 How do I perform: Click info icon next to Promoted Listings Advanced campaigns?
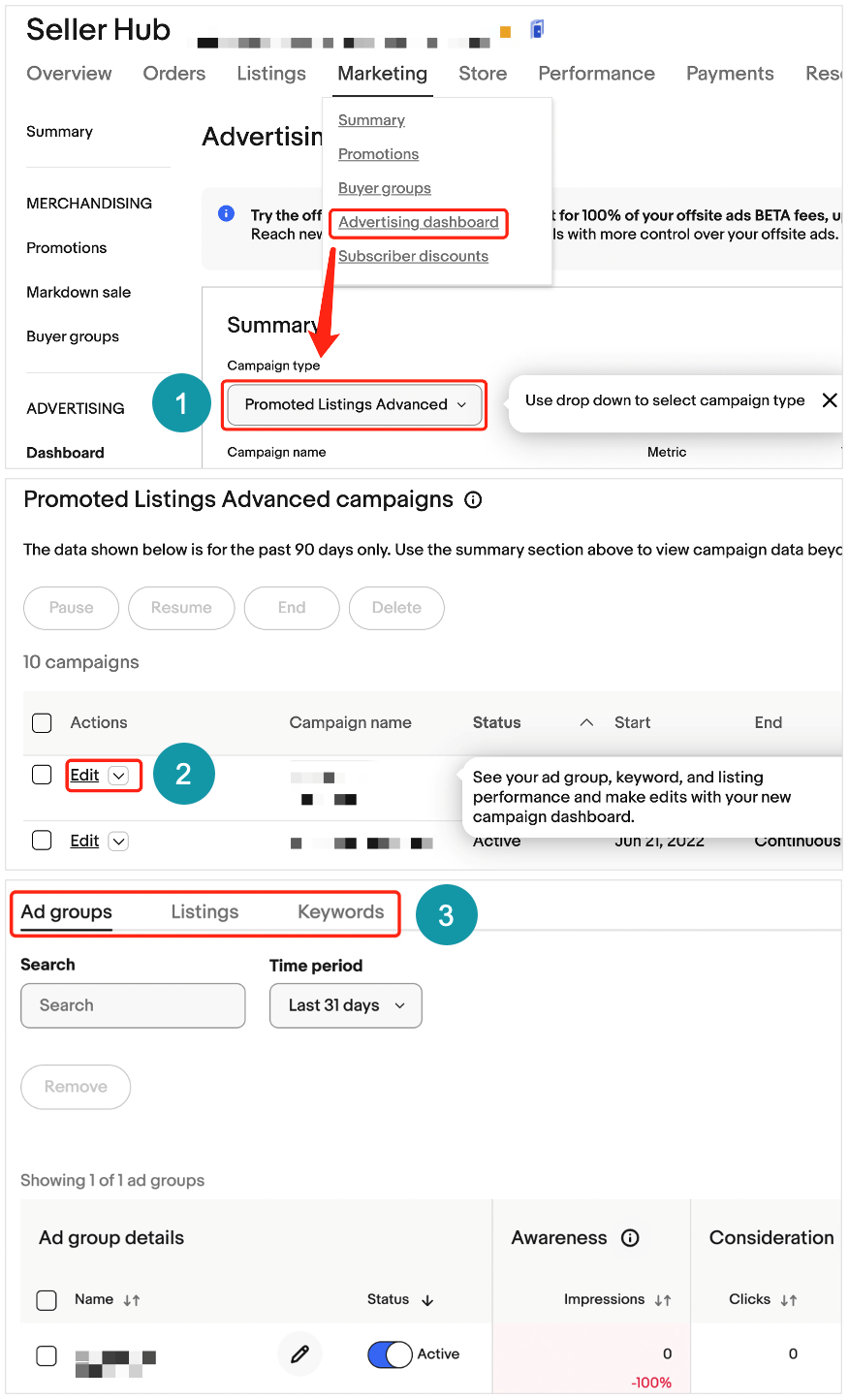tap(473, 500)
